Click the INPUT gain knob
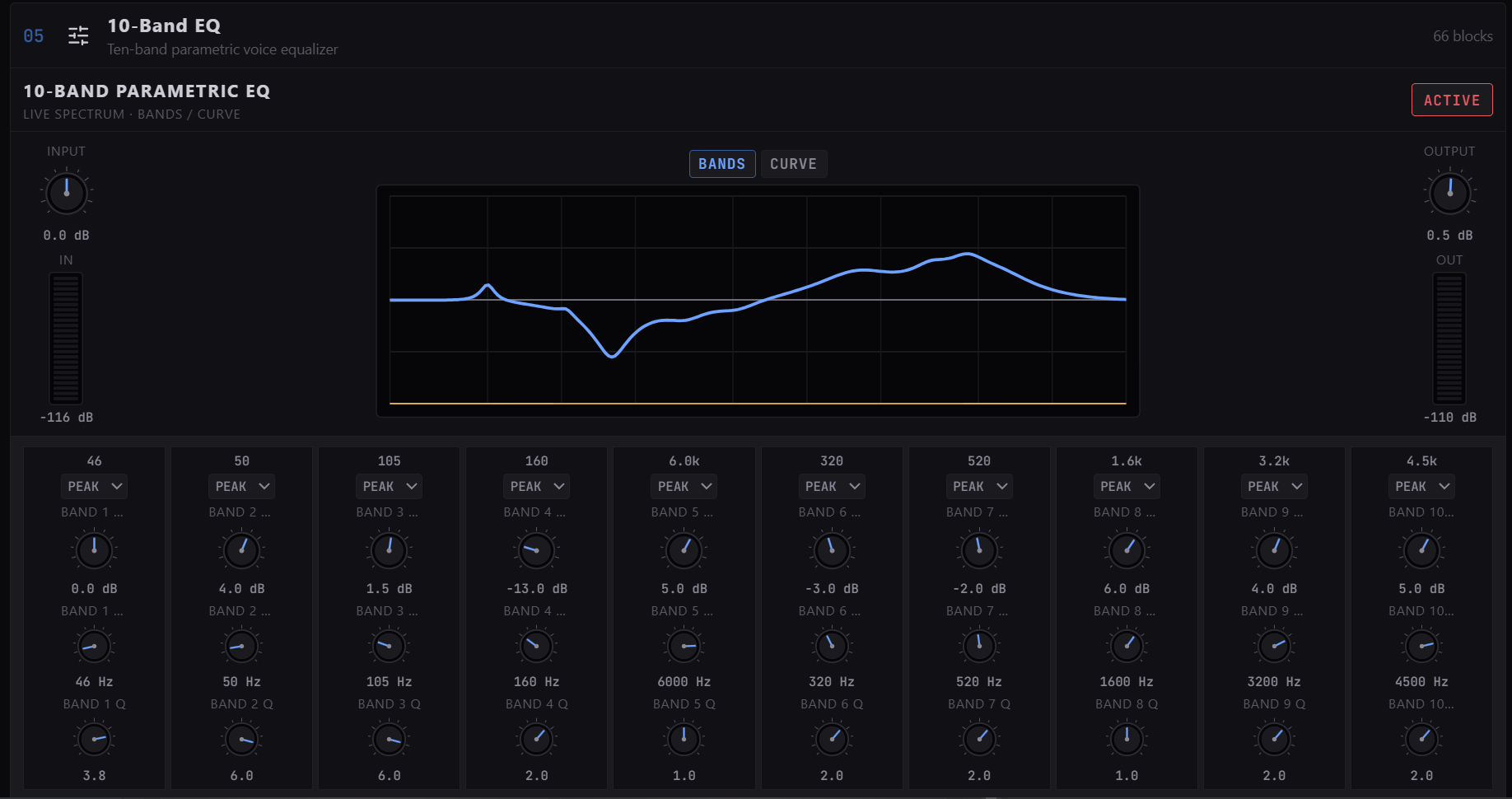 (67, 193)
